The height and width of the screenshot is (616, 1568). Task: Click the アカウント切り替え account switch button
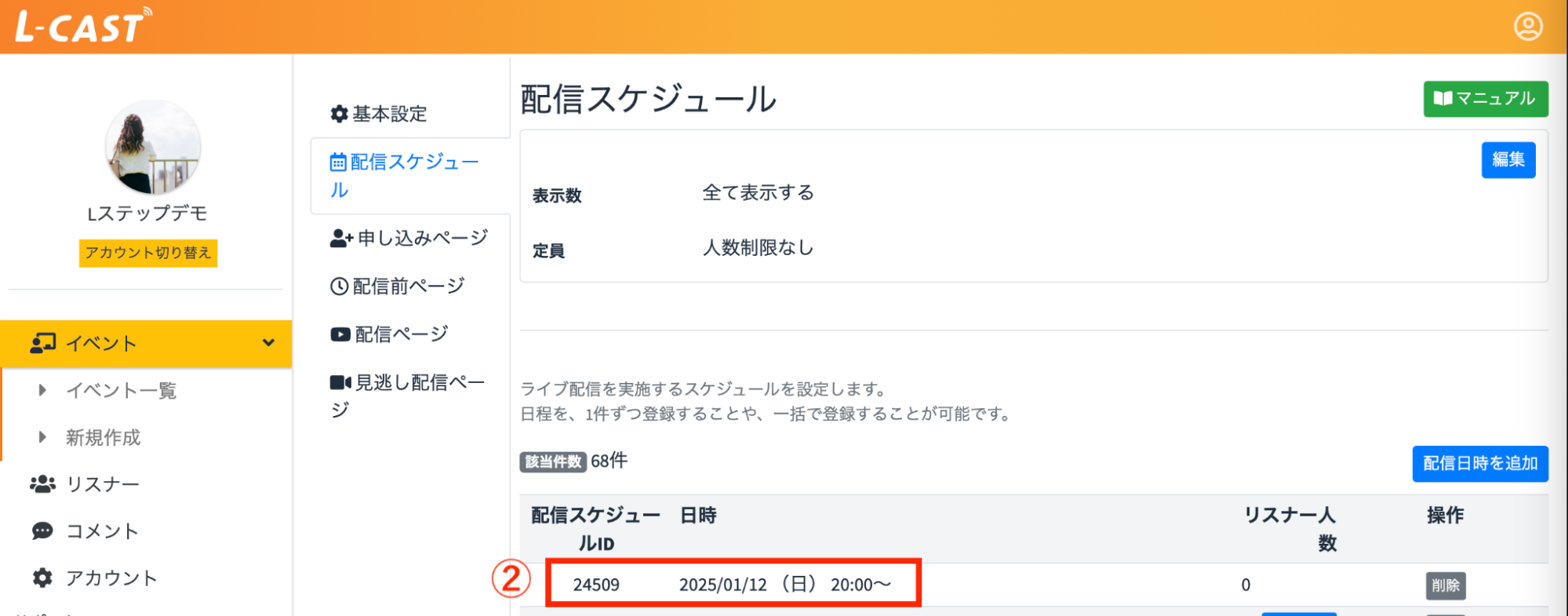147,253
